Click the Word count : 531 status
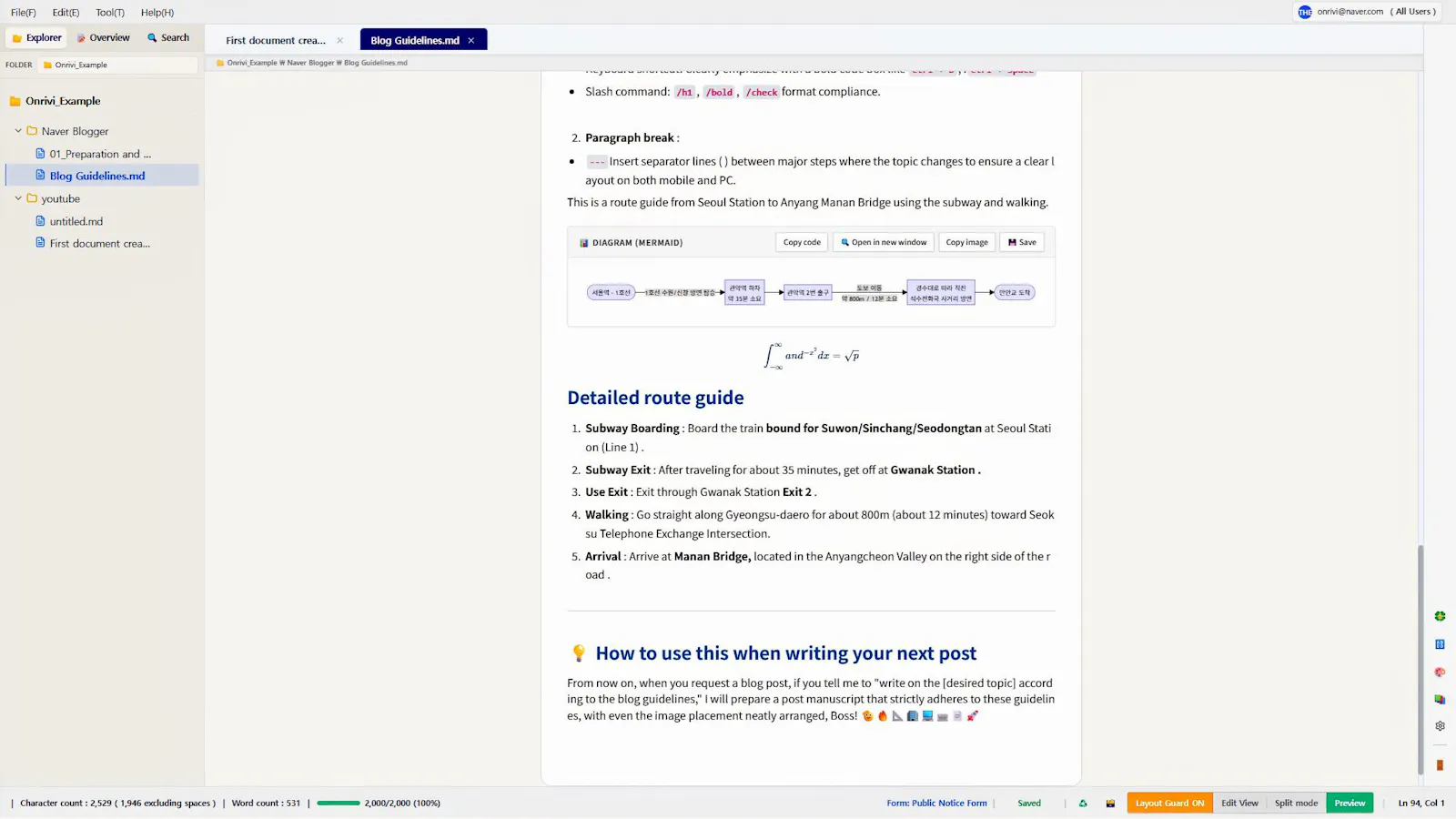The width and height of the screenshot is (1456, 819). [266, 803]
